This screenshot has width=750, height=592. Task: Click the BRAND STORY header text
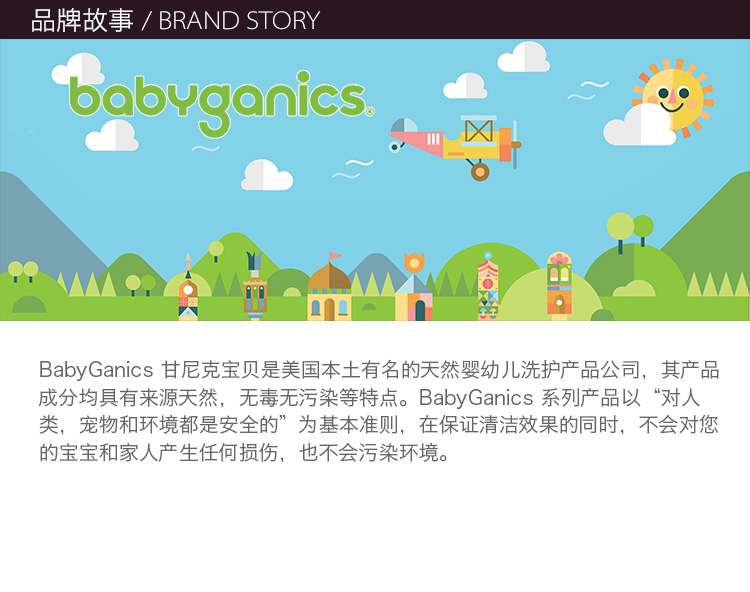tap(239, 21)
